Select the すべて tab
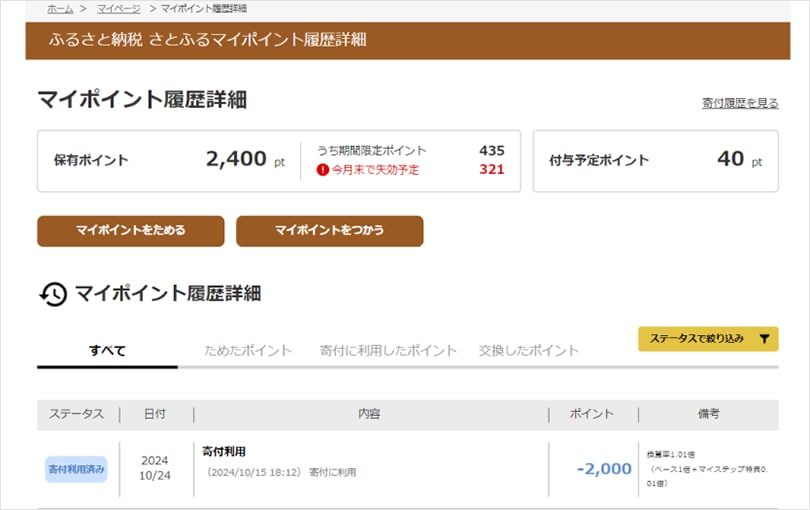810x510 pixels. pos(107,351)
